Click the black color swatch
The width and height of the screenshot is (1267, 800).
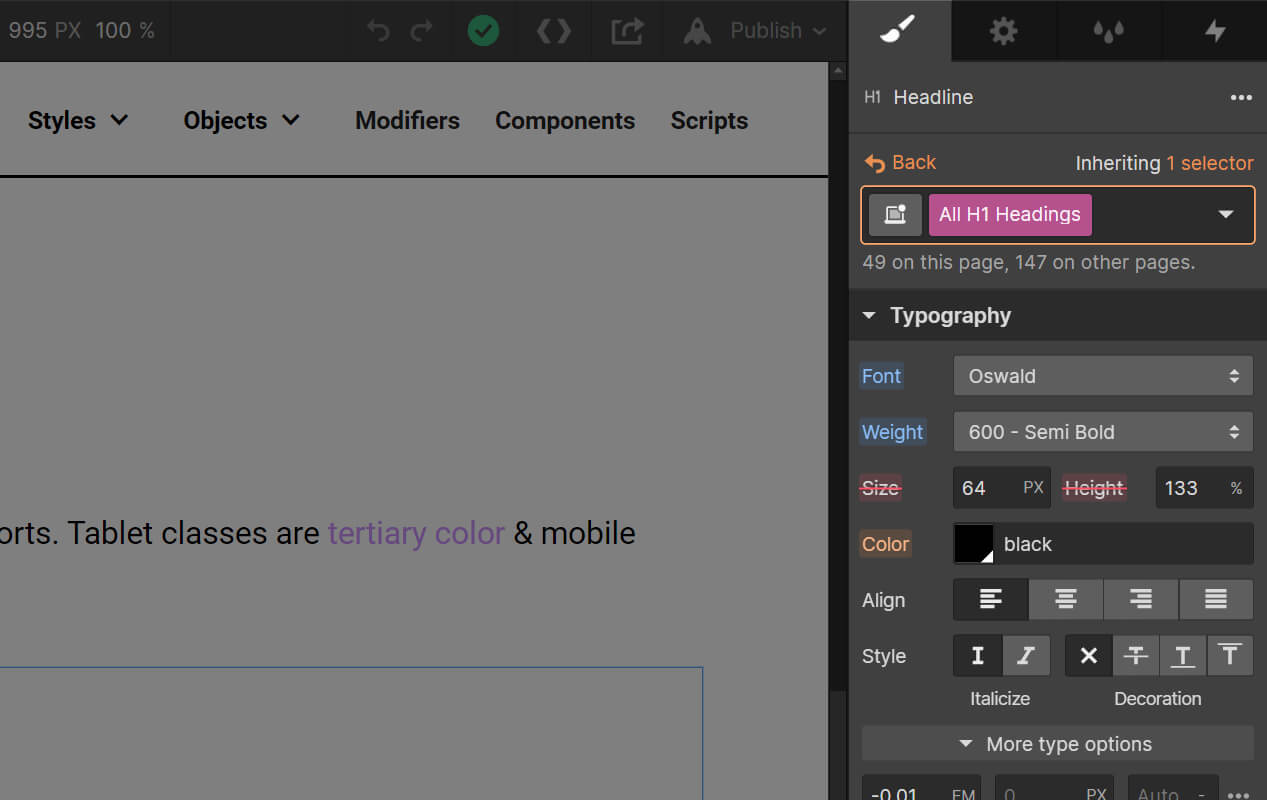pyautogui.click(x=974, y=544)
